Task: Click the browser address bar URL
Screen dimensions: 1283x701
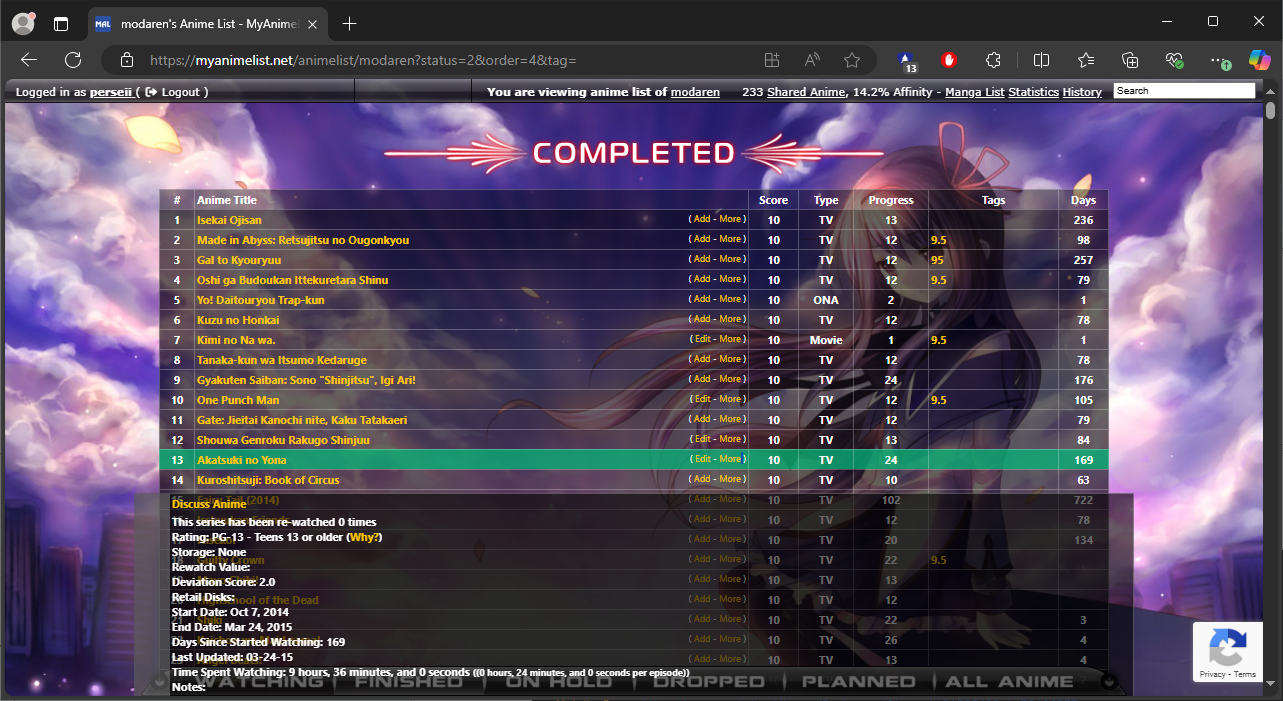Action: coord(363,60)
